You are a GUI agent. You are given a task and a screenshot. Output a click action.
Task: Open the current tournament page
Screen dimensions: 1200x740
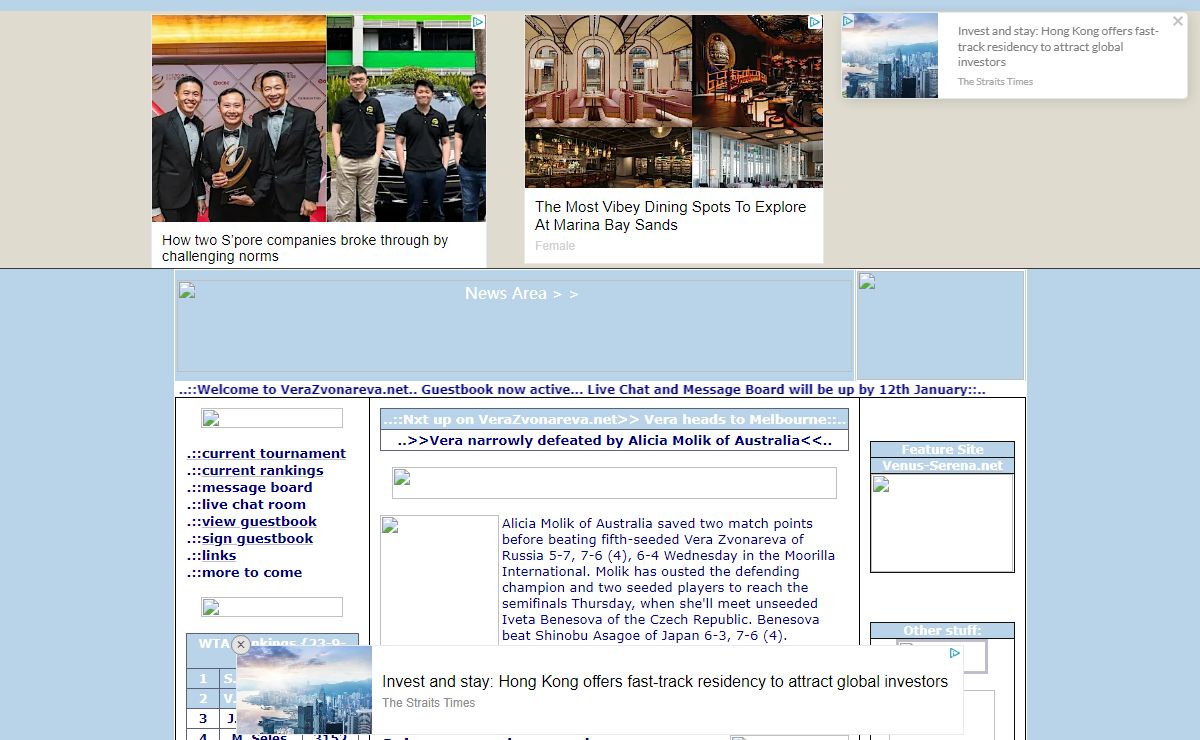[266, 453]
